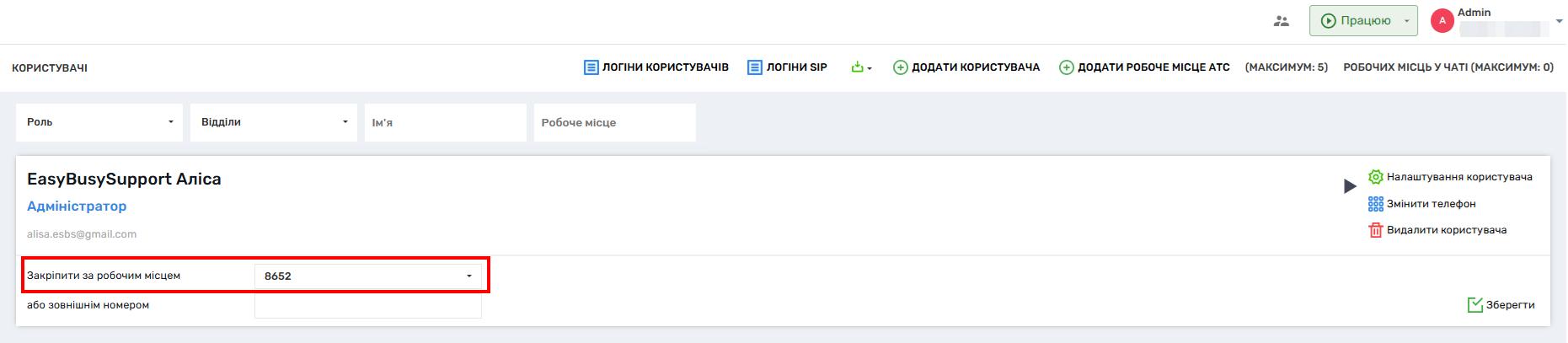Click 'Додати користувача' button
This screenshot has height=343, width=1568.
pyautogui.click(x=966, y=67)
